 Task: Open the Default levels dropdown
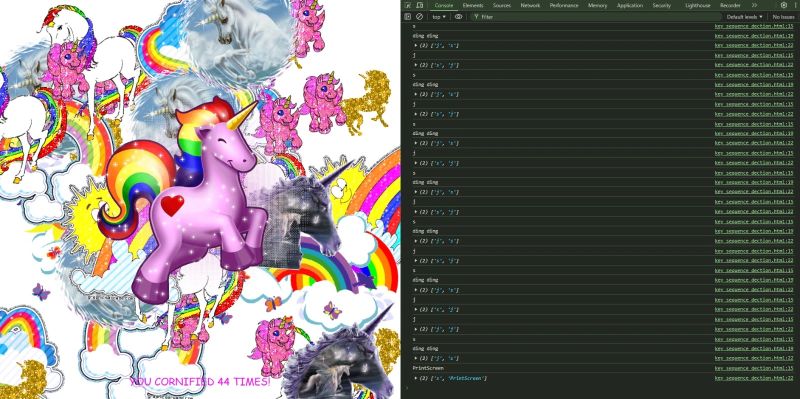[x=745, y=17]
